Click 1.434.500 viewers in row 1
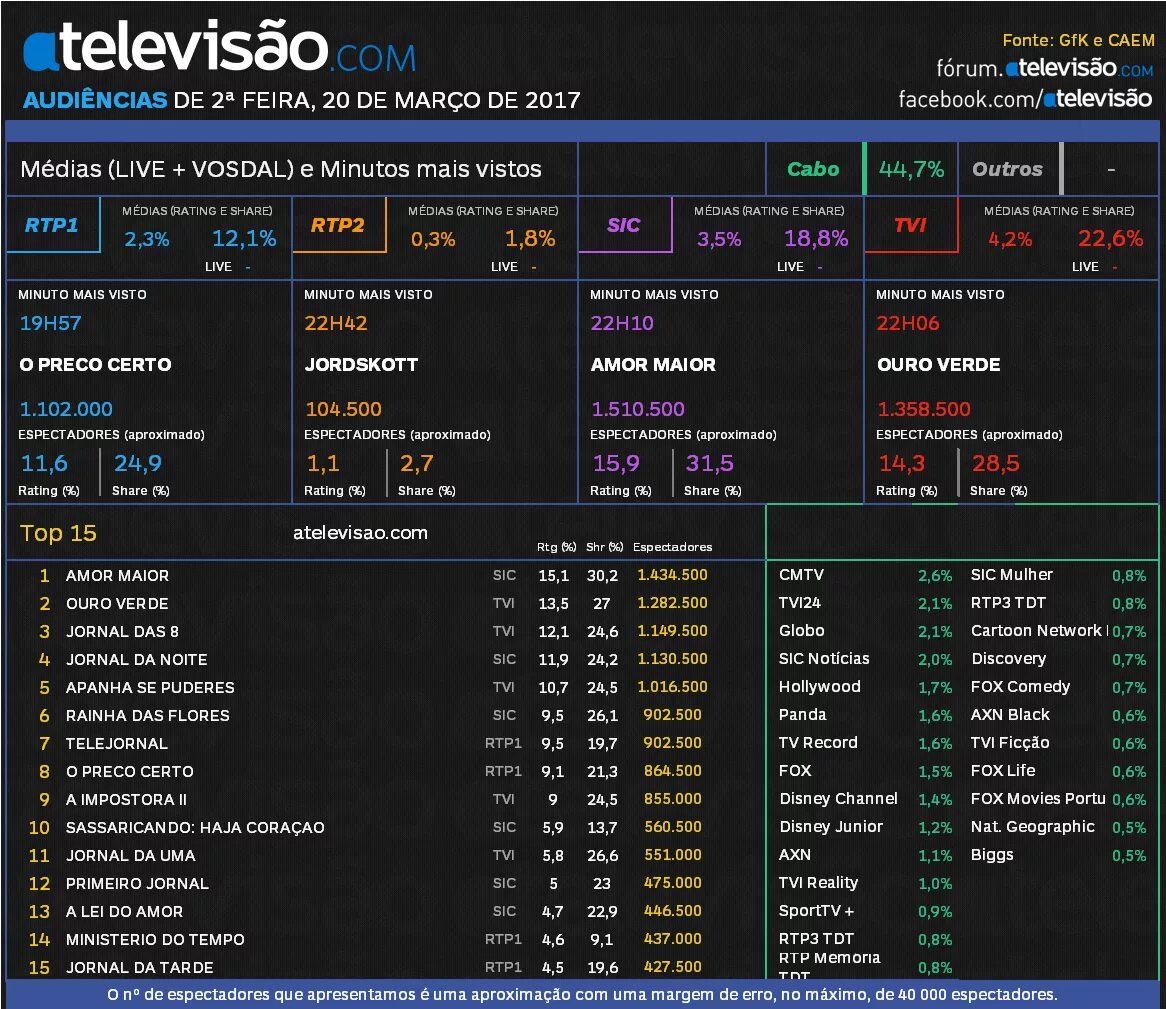 click(672, 575)
